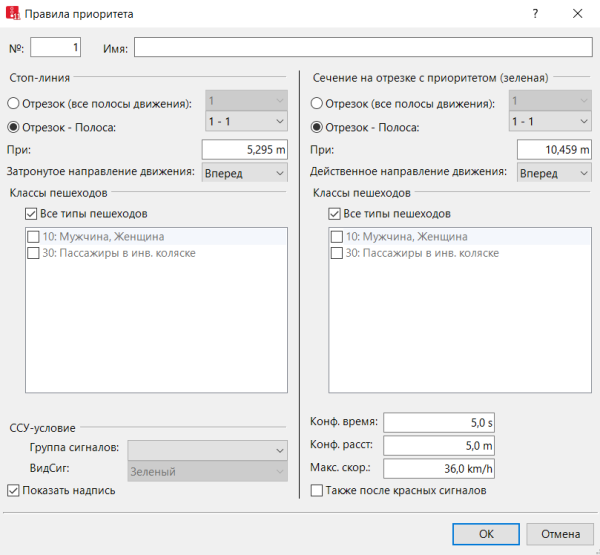Click the 'Конф. время' input field
The width and height of the screenshot is (600, 555).
pyautogui.click(x=440, y=422)
